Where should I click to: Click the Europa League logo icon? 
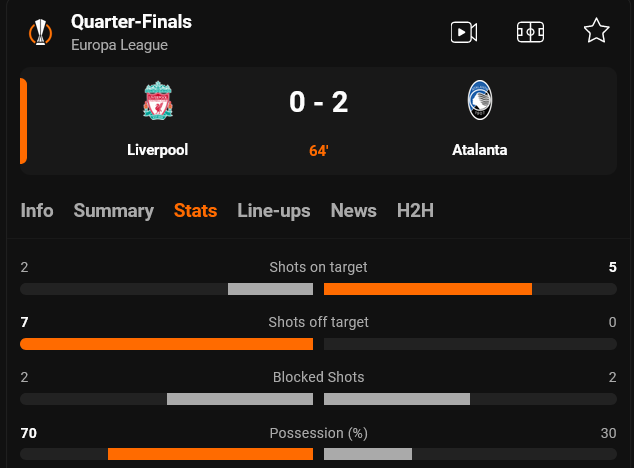40,32
